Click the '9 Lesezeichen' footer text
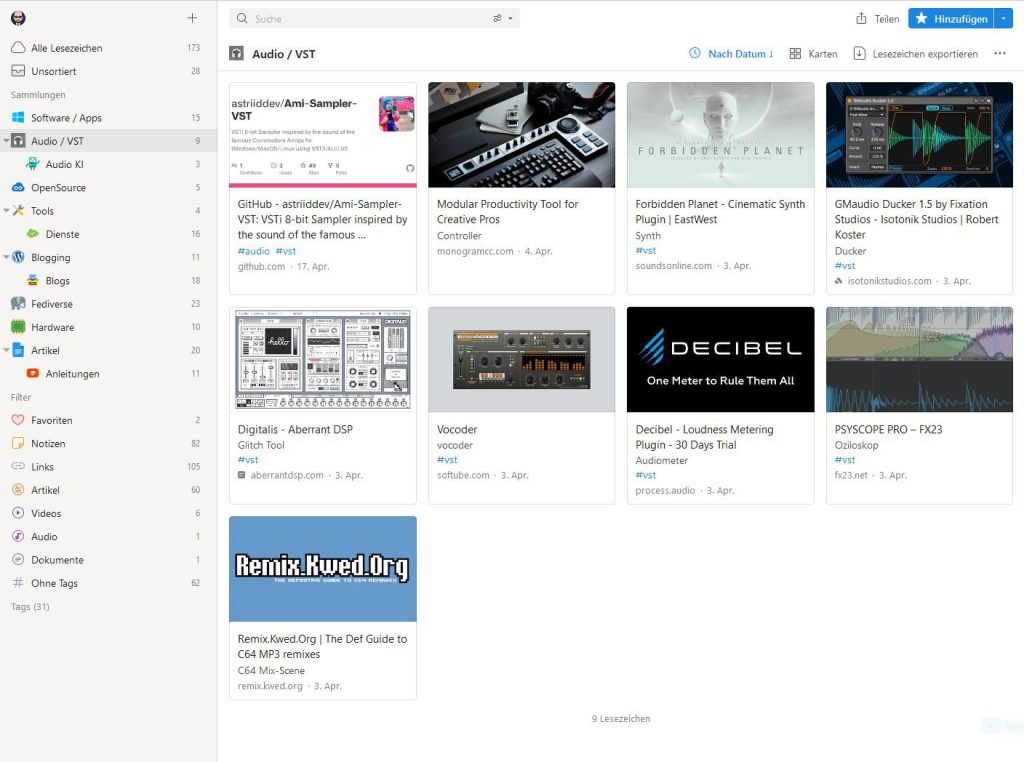Screen dimensions: 1024x762 [x=621, y=719]
